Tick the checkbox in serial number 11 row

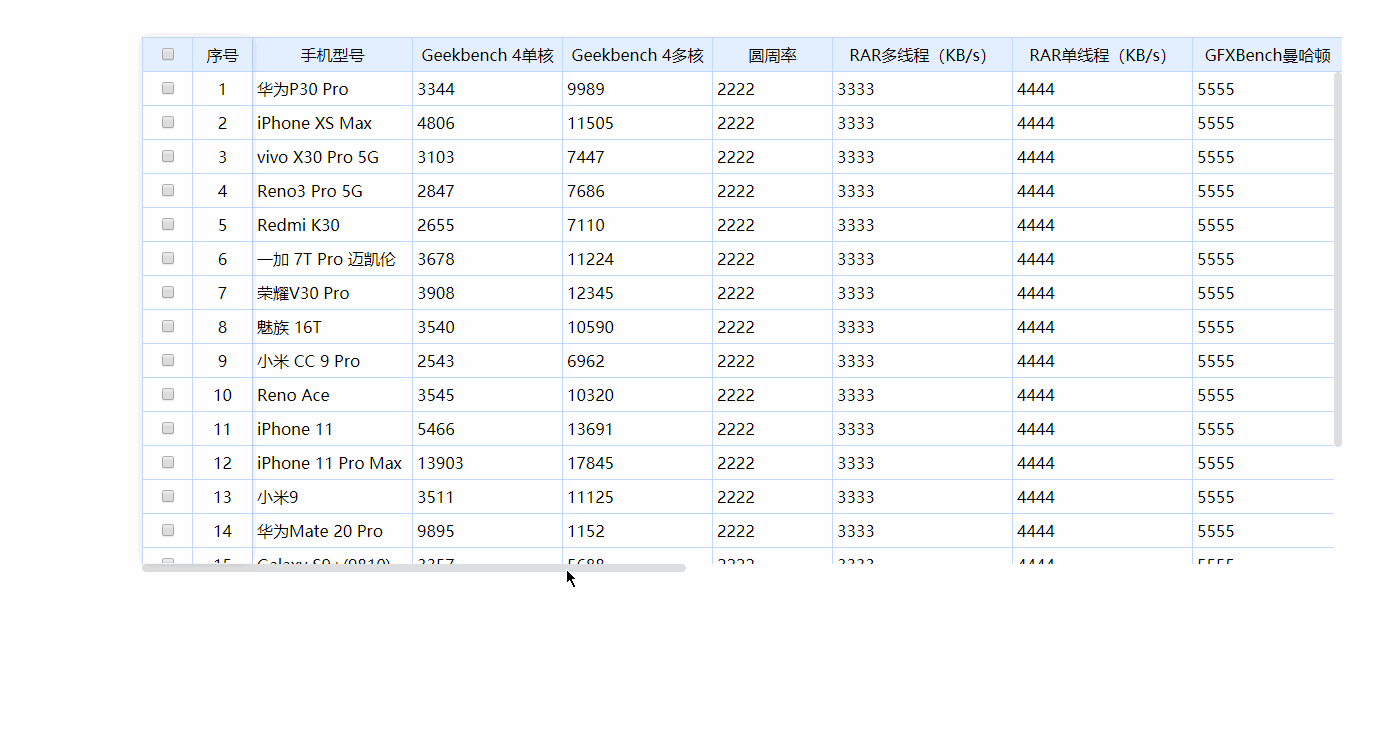168,429
